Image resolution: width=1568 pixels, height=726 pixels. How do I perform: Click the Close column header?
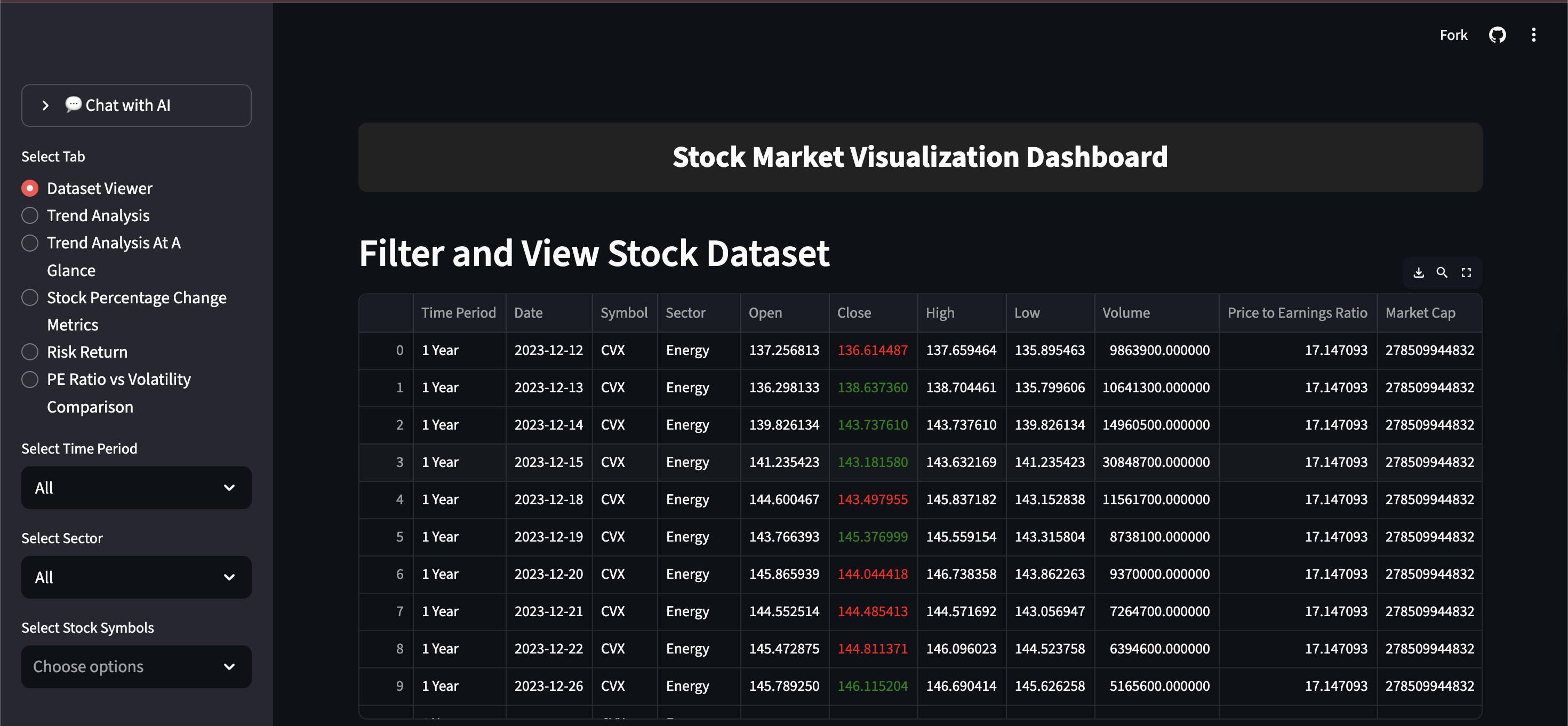[854, 312]
